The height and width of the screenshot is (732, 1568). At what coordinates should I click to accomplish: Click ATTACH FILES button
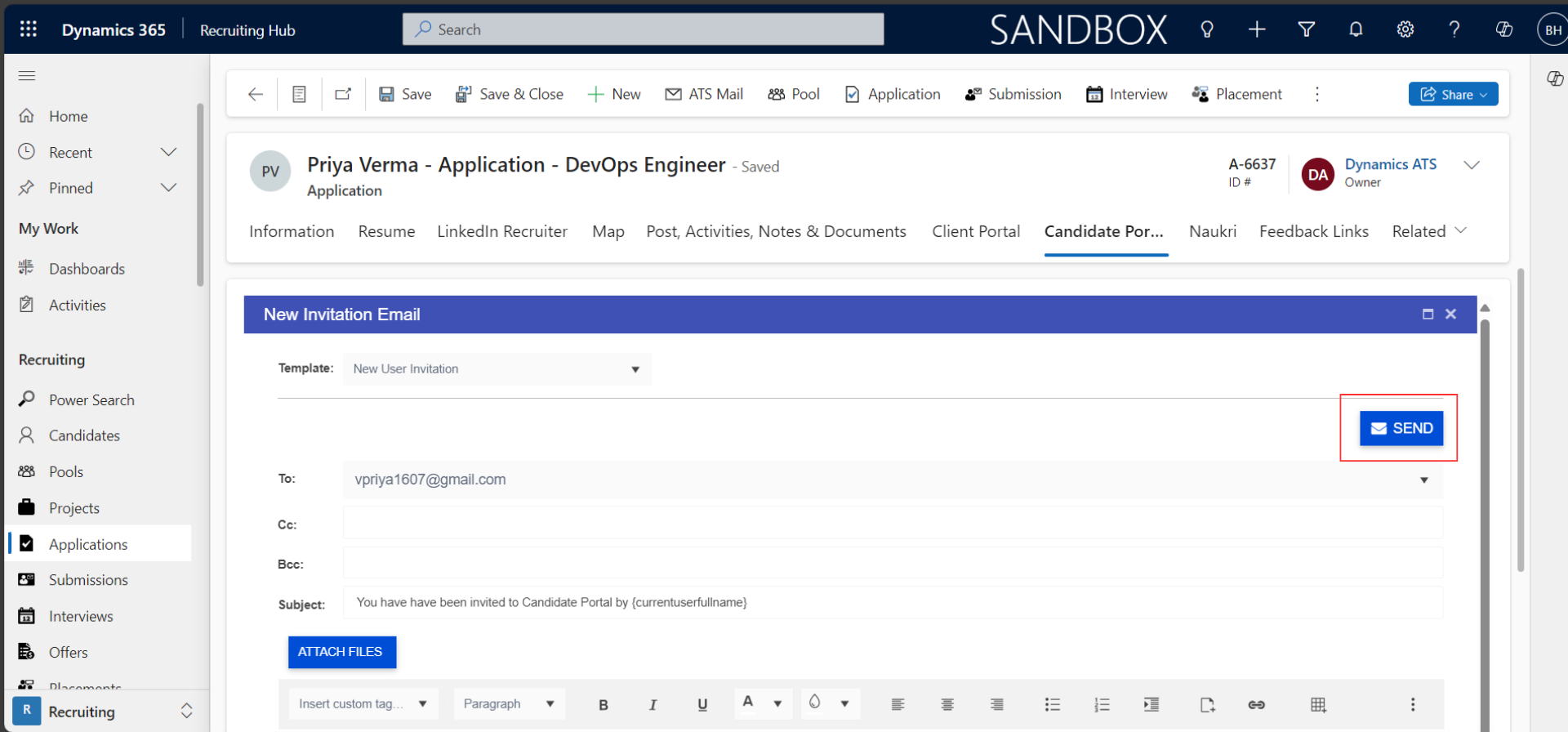point(342,652)
